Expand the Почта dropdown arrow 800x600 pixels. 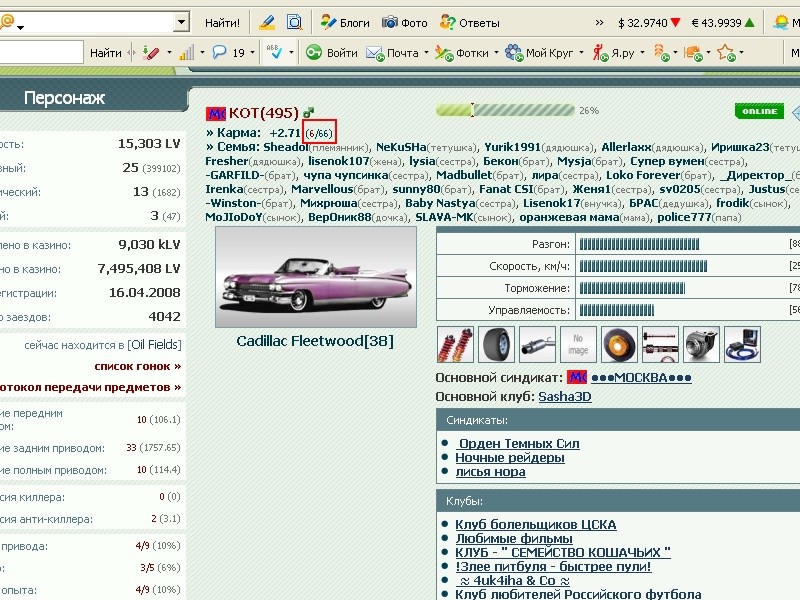click(x=426, y=53)
